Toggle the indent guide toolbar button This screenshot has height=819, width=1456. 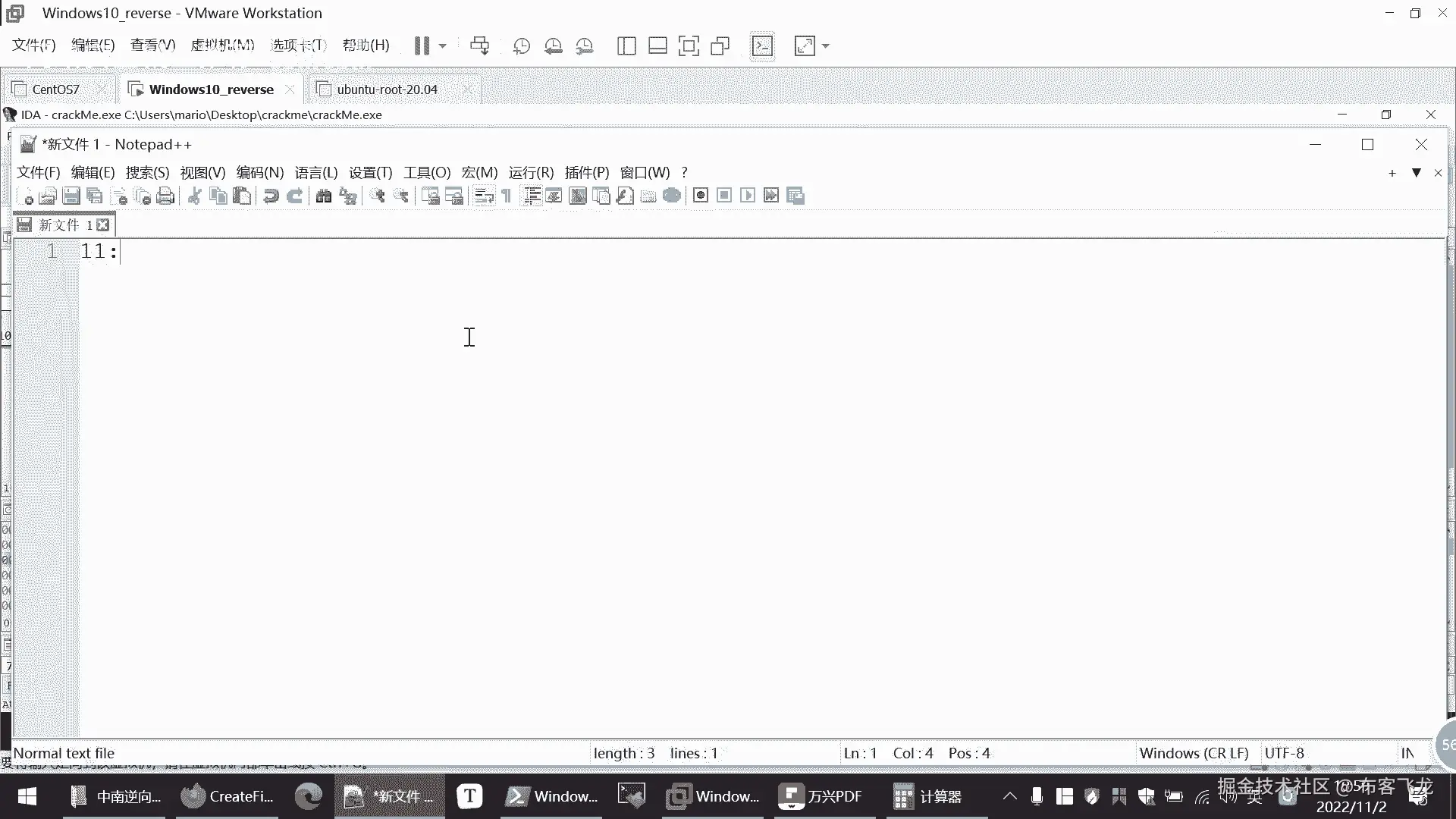point(532,196)
